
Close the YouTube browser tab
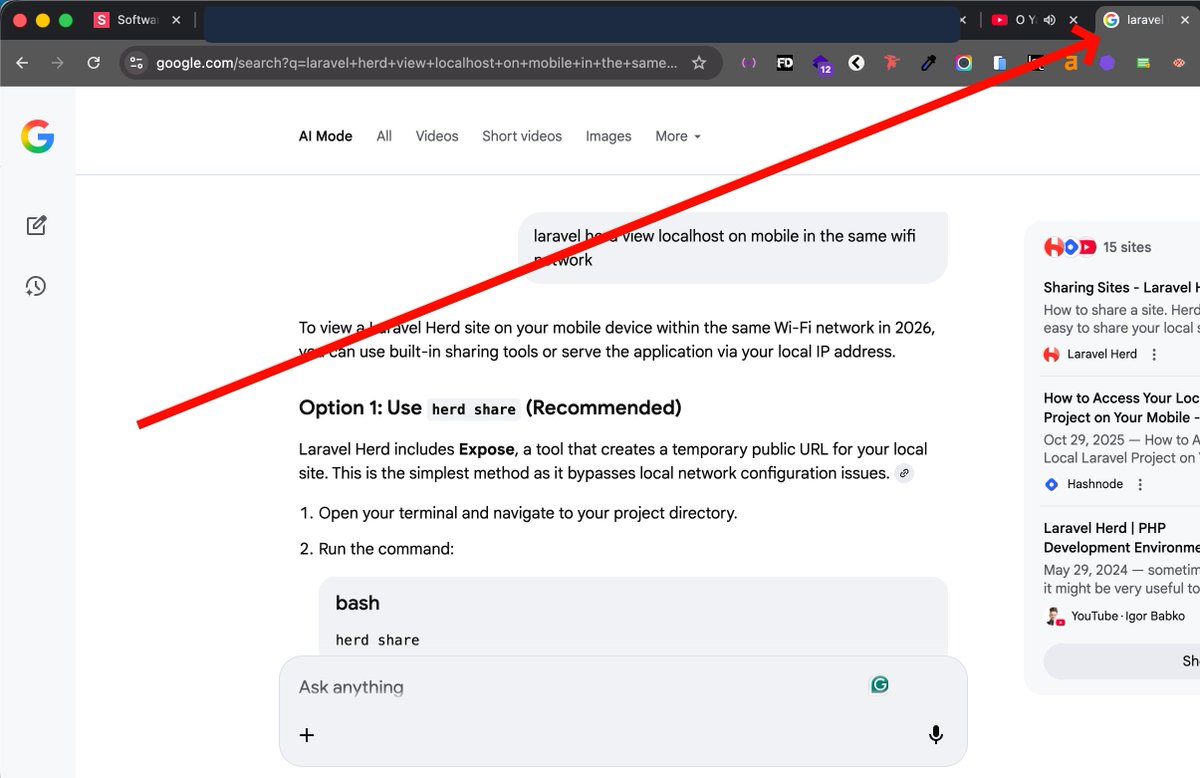[1074, 20]
